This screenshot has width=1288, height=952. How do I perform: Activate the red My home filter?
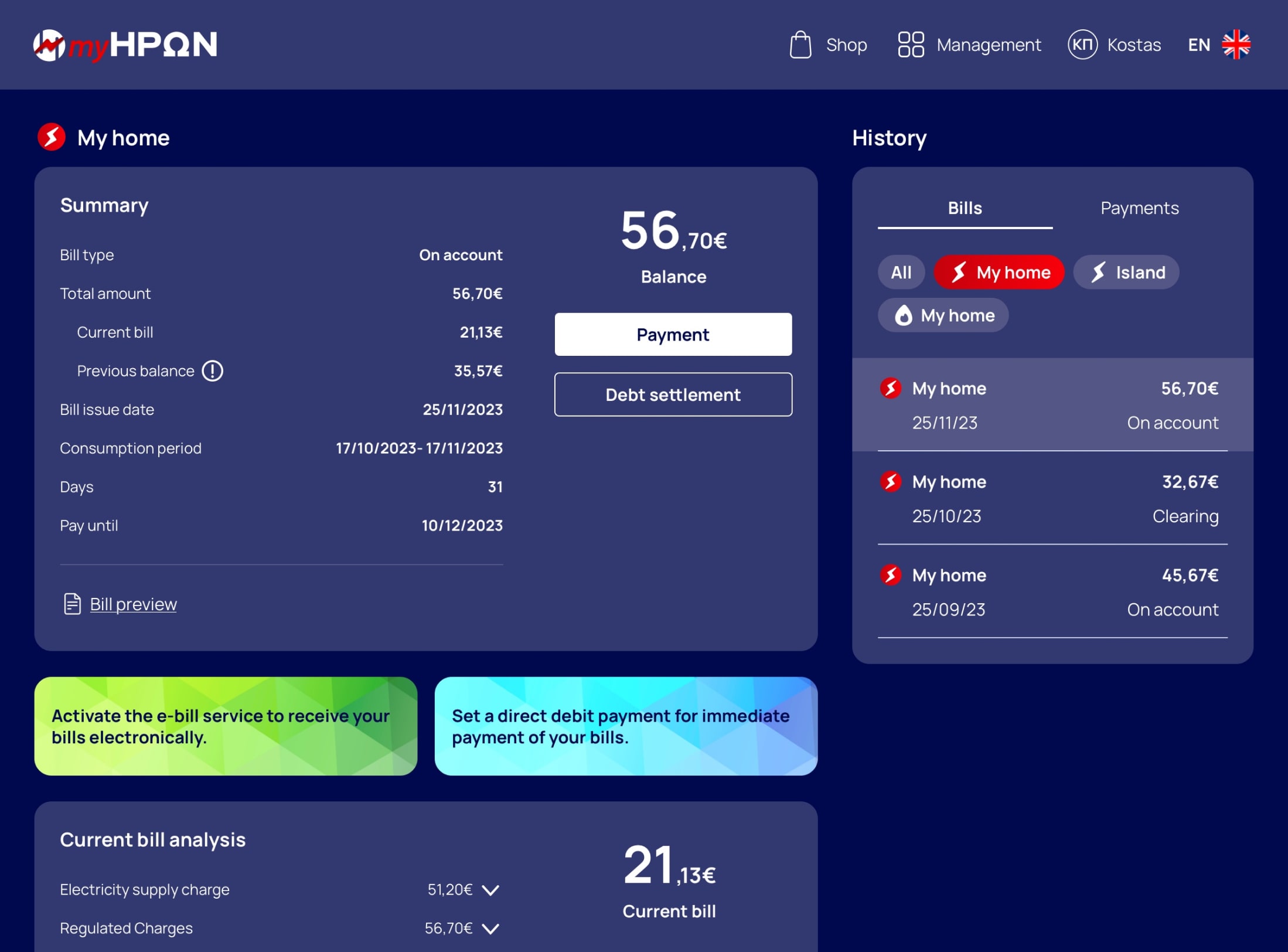(999, 271)
